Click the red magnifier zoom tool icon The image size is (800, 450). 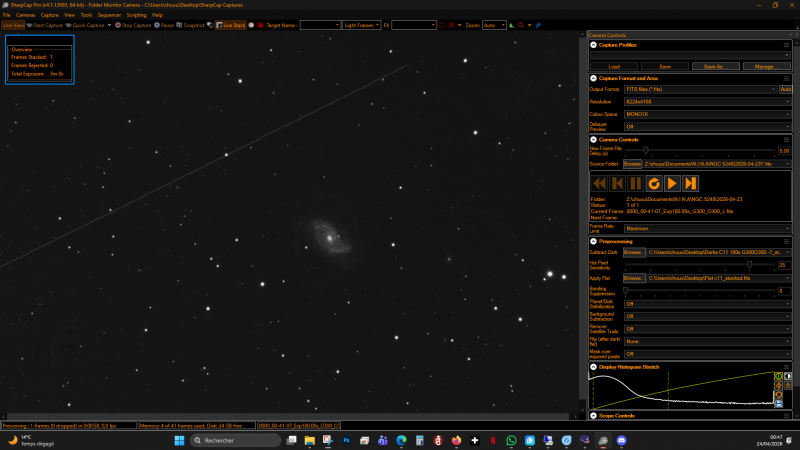pos(521,25)
